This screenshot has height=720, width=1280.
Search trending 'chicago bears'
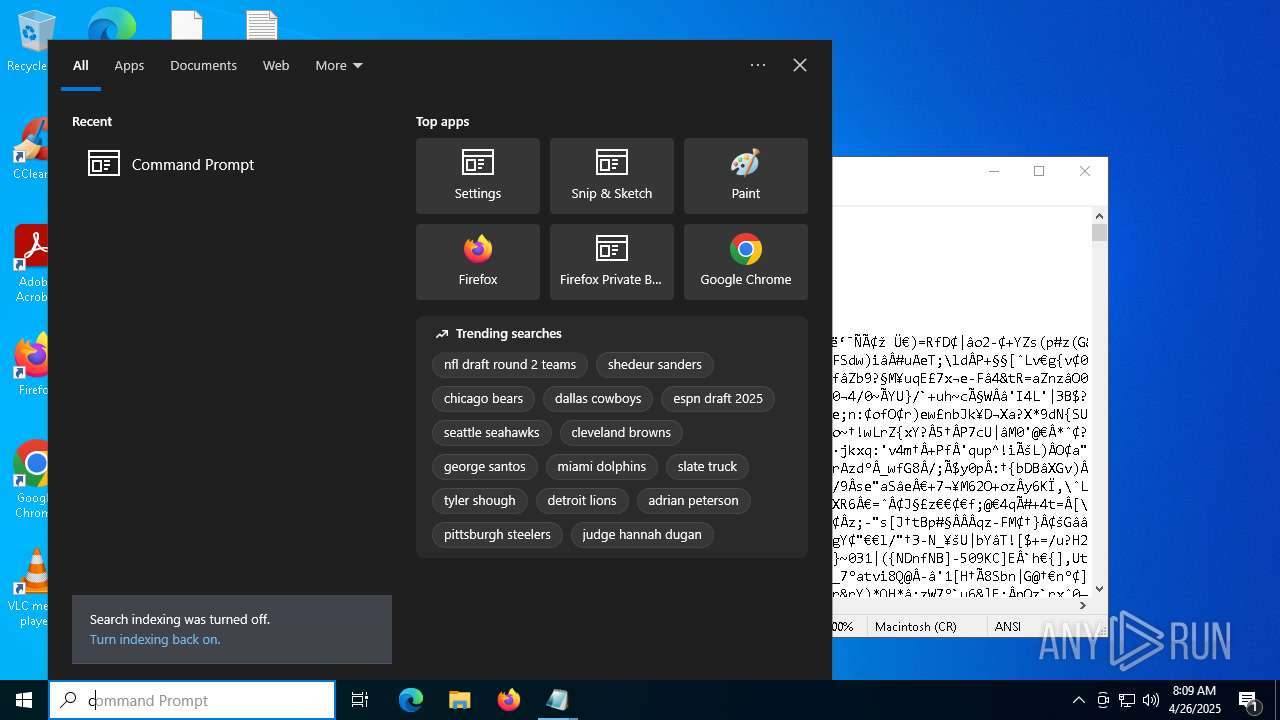tap(483, 399)
